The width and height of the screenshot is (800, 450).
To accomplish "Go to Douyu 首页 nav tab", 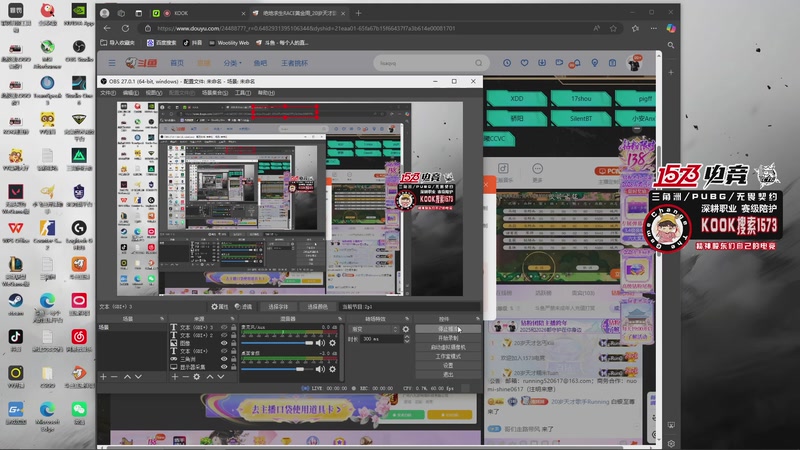I will click(177, 63).
